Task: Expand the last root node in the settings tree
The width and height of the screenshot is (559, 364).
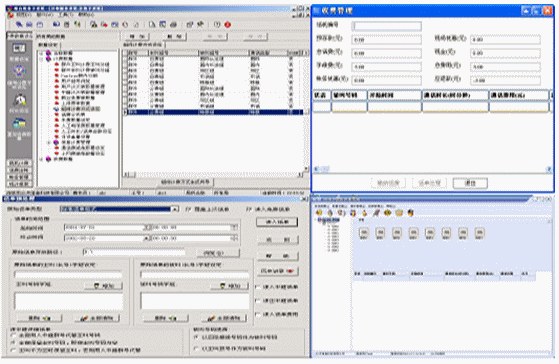Action: [41, 159]
